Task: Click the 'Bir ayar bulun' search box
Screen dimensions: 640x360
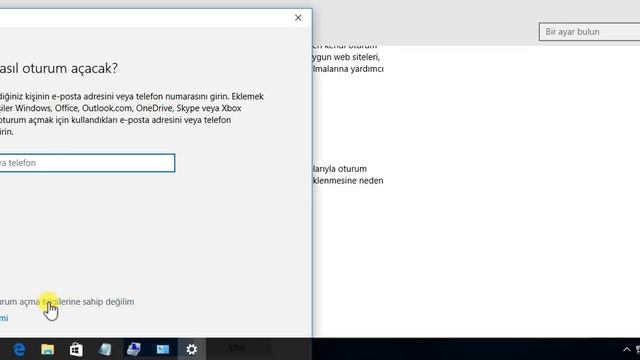Action: (x=590, y=31)
